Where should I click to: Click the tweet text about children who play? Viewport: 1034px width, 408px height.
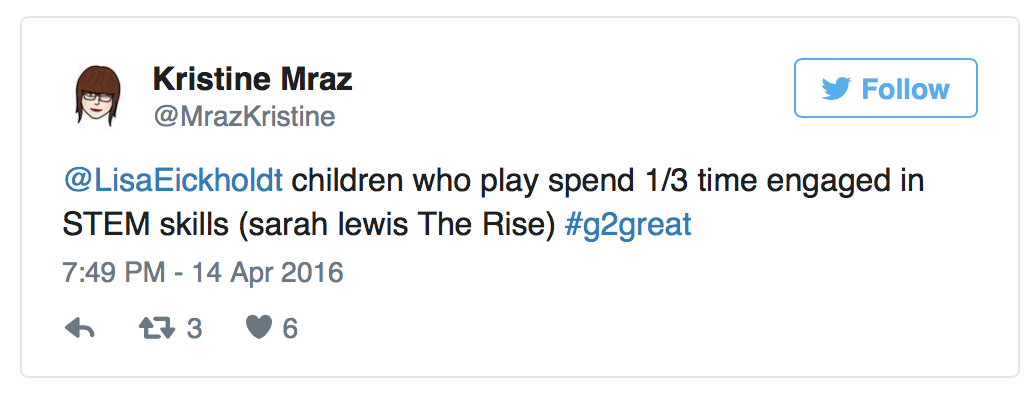pyautogui.click(x=493, y=204)
